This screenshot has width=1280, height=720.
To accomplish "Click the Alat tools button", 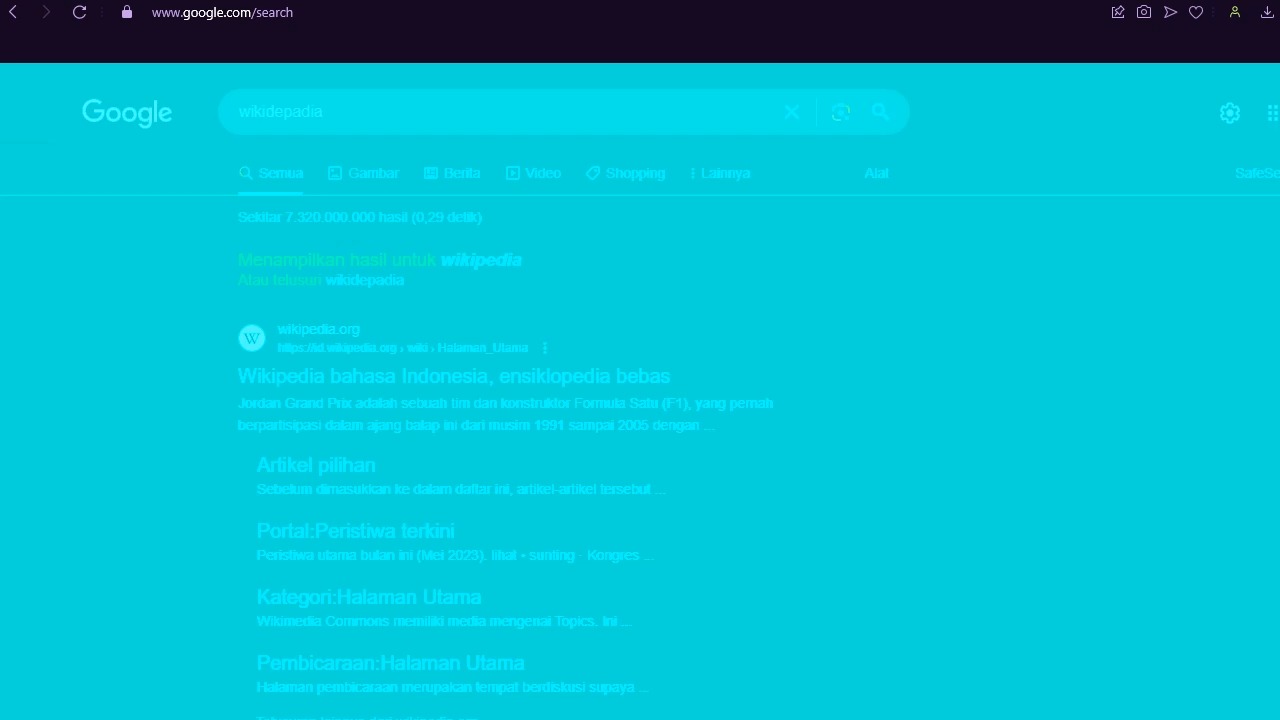I will coord(876,173).
